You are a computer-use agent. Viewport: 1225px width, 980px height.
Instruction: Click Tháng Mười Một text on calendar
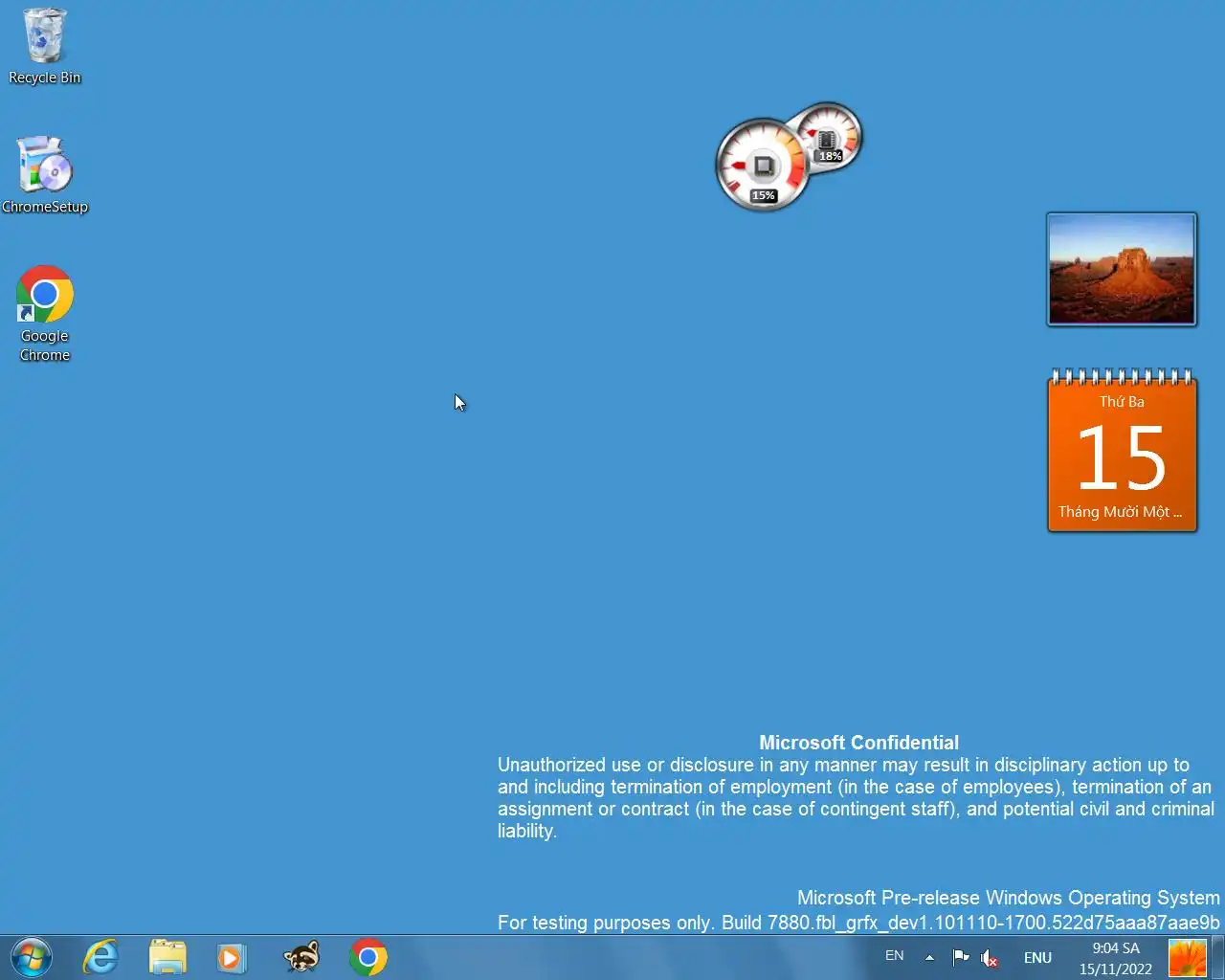point(1120,512)
